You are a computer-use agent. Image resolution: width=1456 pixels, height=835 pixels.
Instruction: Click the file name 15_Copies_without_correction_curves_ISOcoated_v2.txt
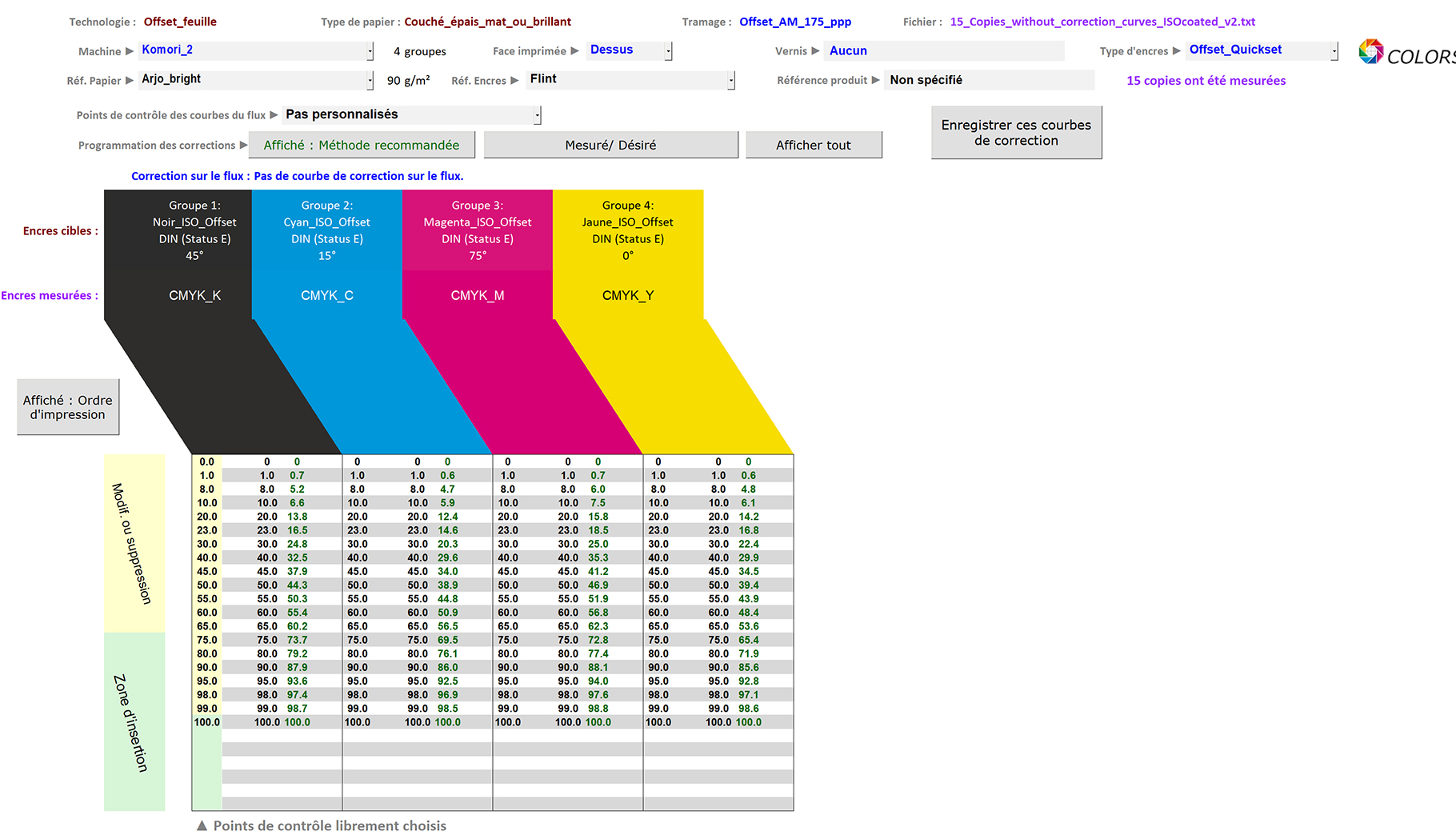[x=1102, y=22]
